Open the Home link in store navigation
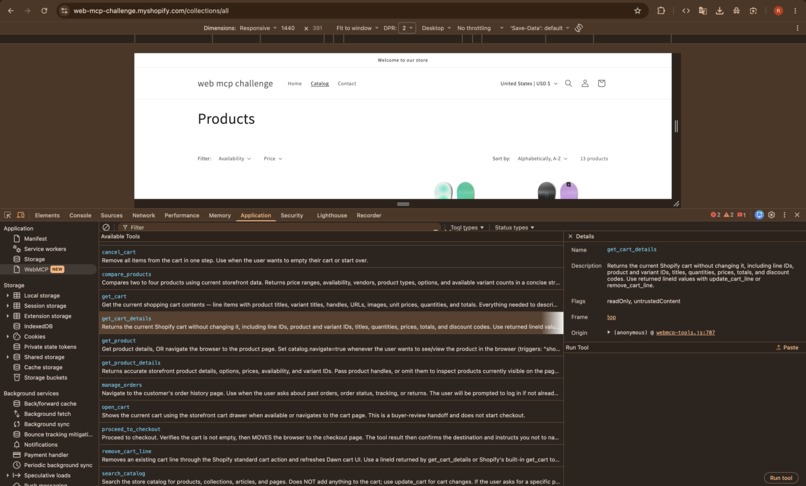The height and width of the screenshot is (486, 806). click(295, 83)
